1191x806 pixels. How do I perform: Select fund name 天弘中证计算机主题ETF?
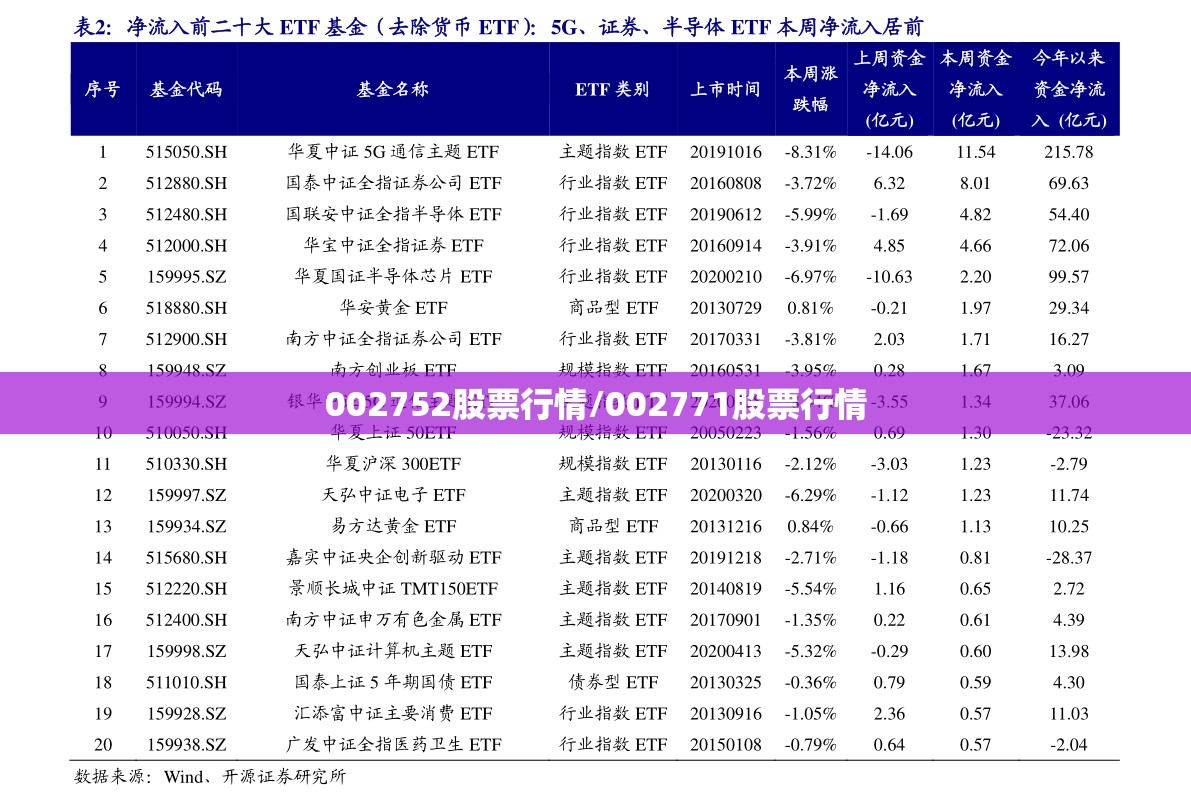pyautogui.click(x=393, y=651)
